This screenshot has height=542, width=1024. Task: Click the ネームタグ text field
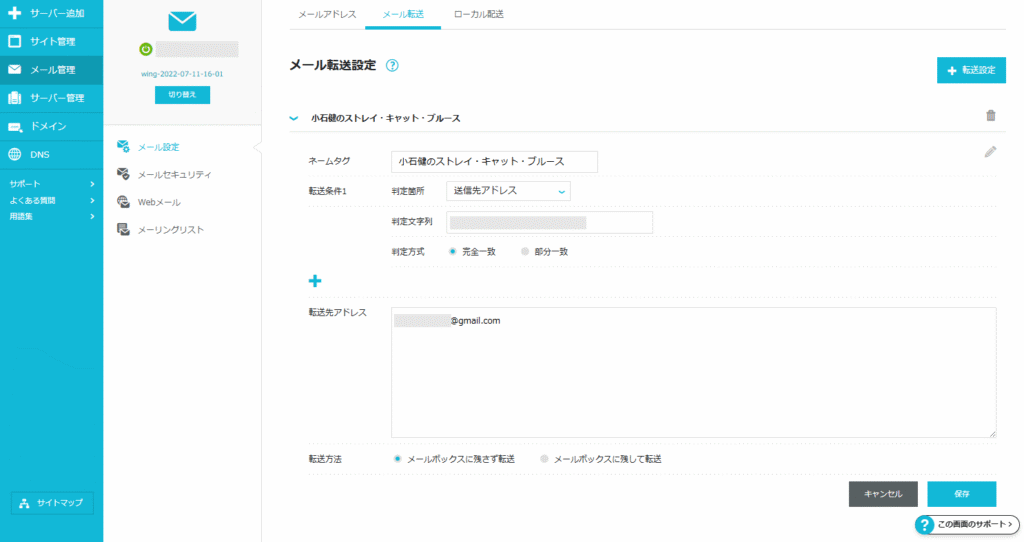[x=494, y=162]
